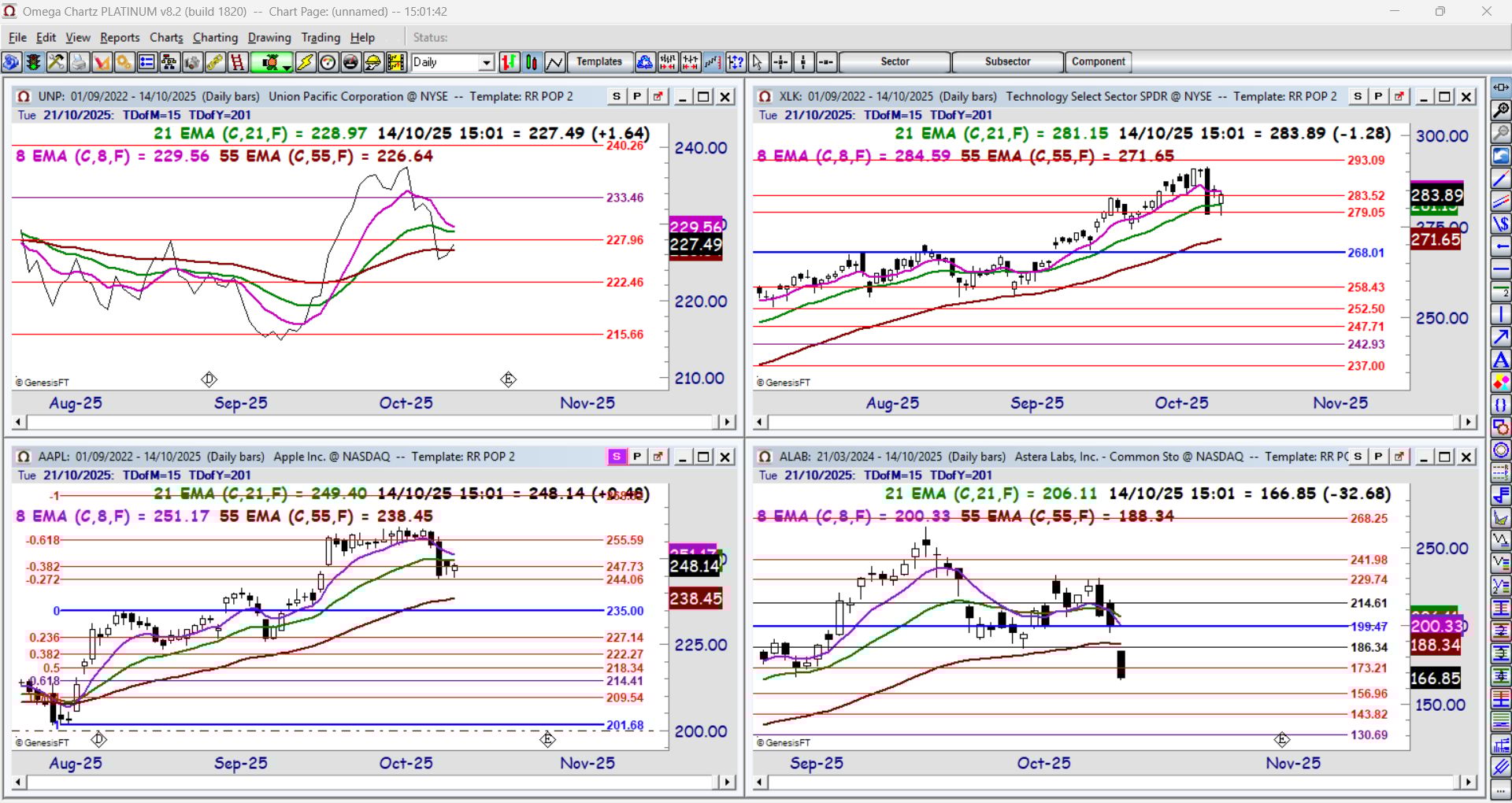This screenshot has height=803, width=1512.
Task: Click the printer icon in toolbar
Action: 79,62
